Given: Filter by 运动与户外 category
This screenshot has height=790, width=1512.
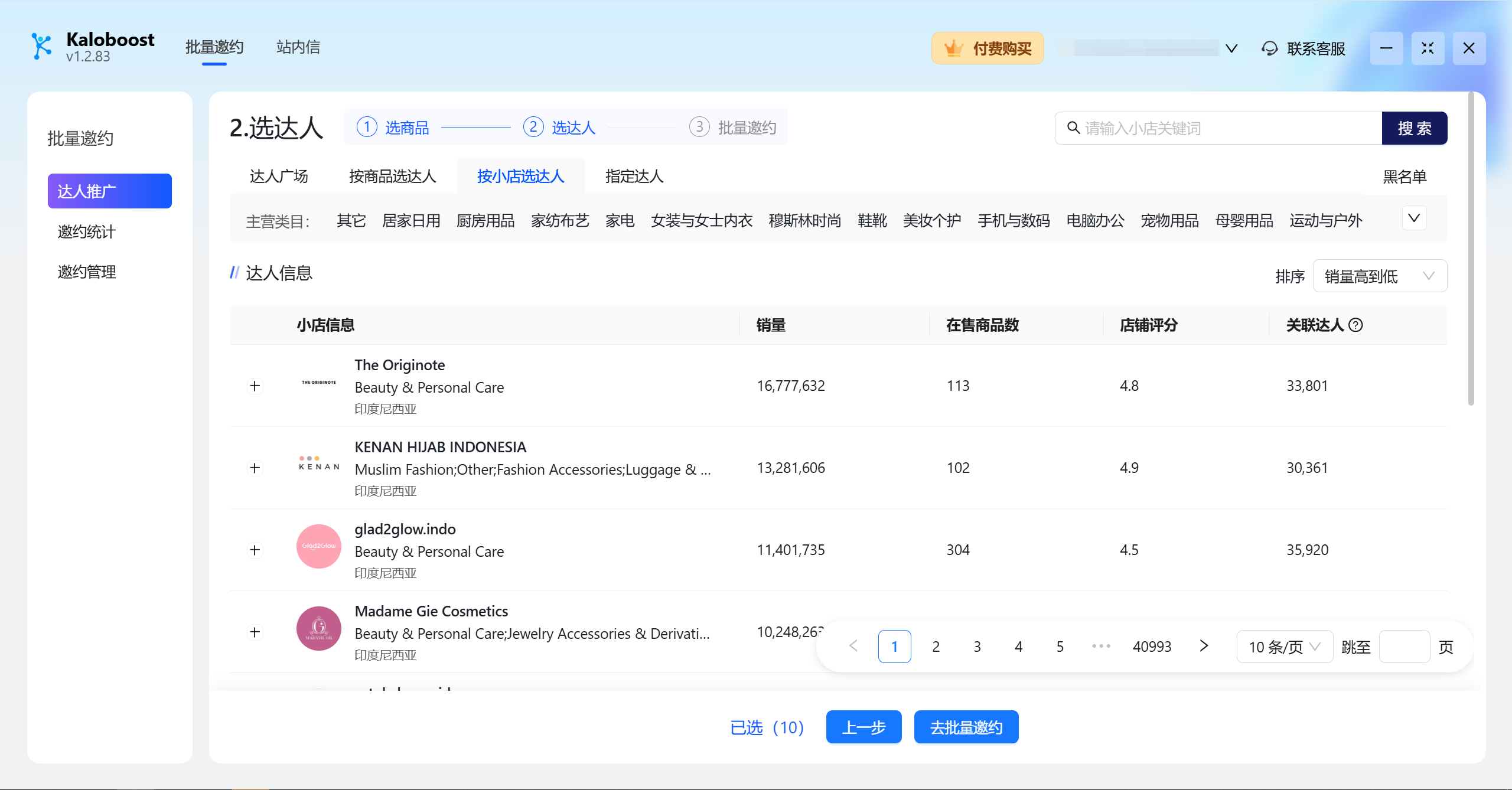Looking at the screenshot, I should coord(1325,221).
